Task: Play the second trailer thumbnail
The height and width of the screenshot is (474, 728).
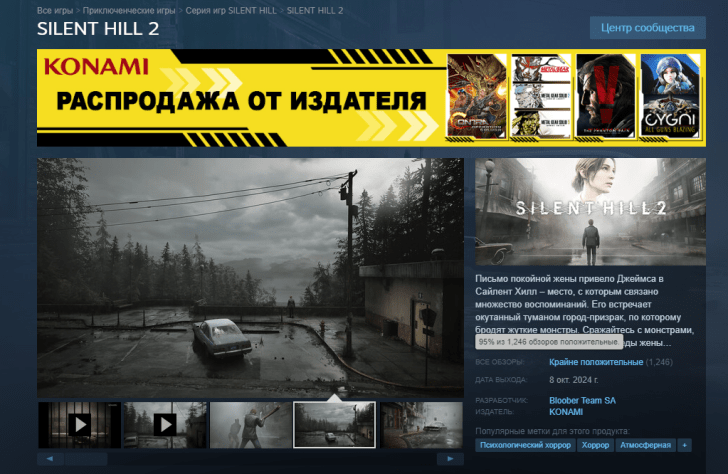Action: [x=165, y=425]
